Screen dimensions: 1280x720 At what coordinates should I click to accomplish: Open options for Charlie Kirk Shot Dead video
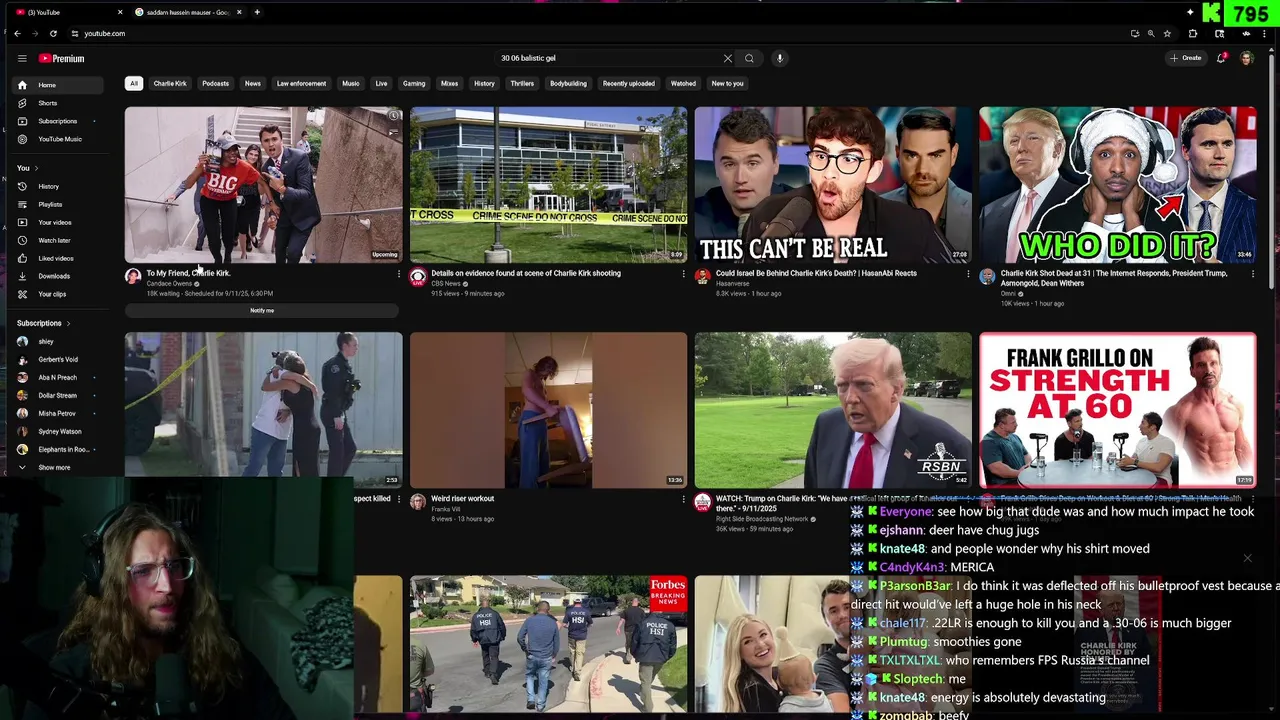click(1252, 274)
